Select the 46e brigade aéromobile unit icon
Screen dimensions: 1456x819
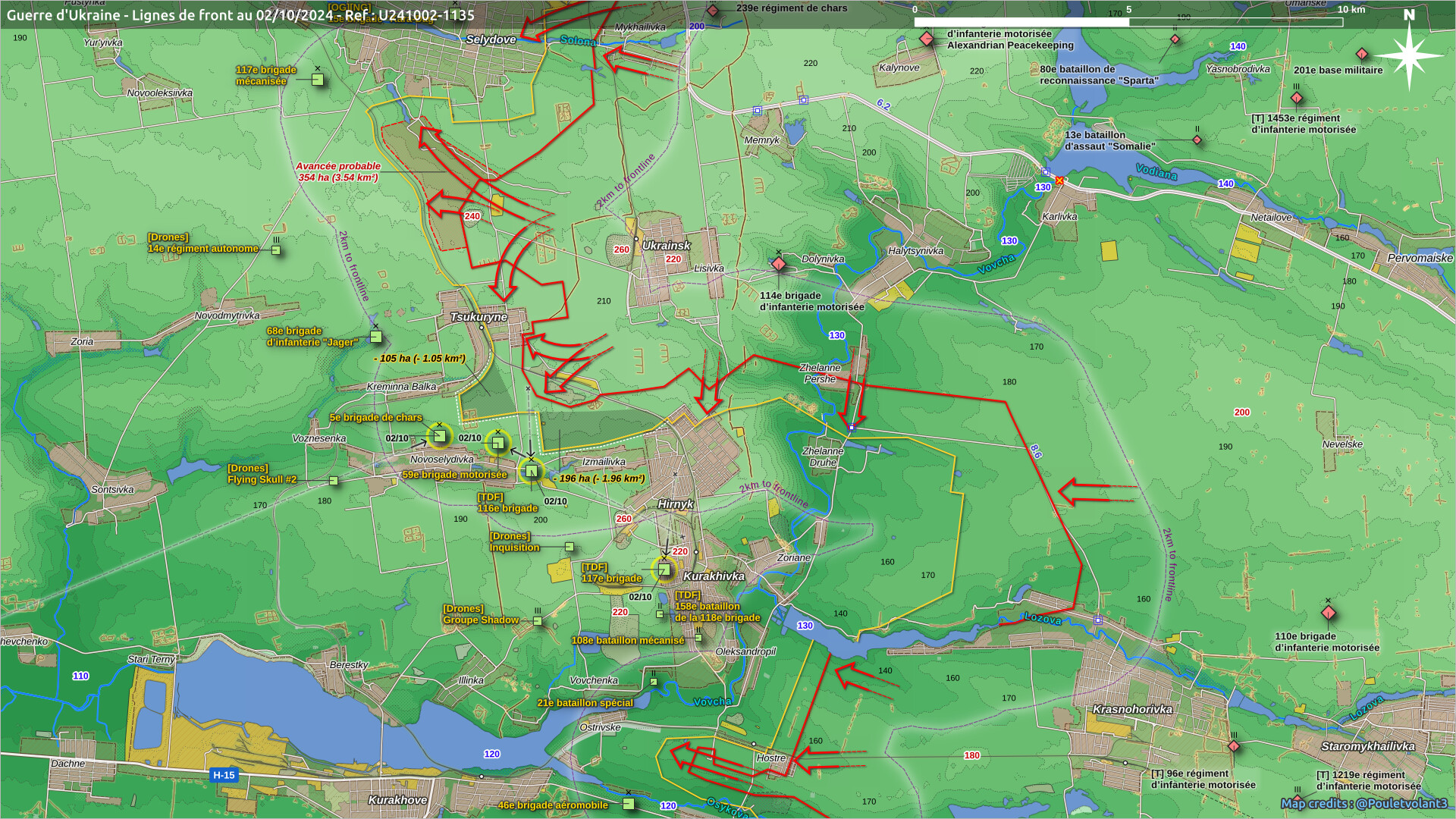click(x=628, y=804)
